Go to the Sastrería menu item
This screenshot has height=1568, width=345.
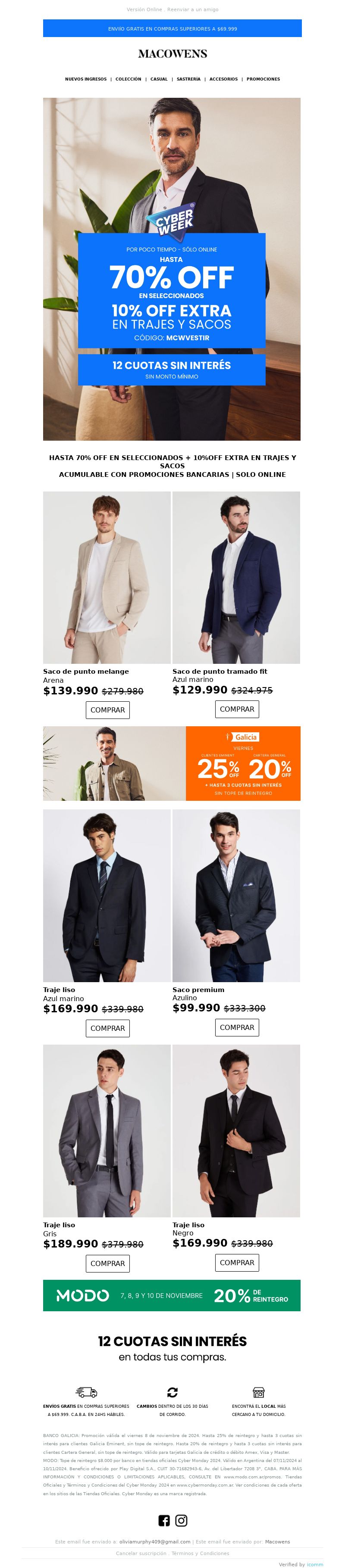(188, 79)
